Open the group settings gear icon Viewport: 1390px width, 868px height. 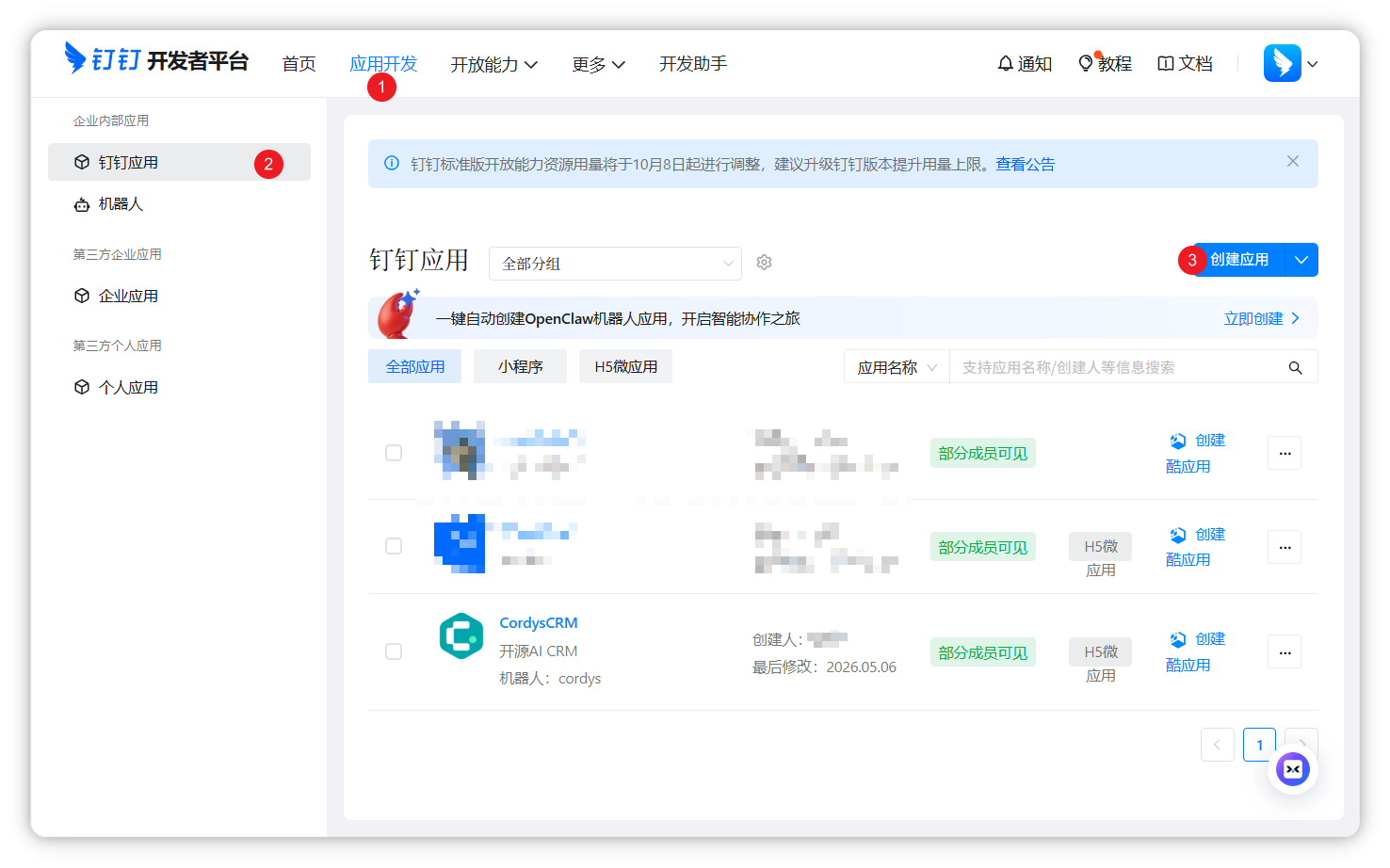pyautogui.click(x=765, y=263)
